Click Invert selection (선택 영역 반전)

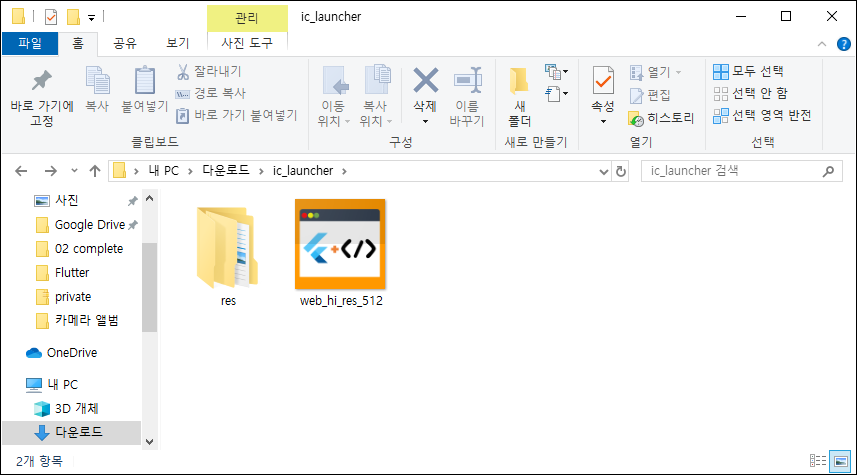762,115
